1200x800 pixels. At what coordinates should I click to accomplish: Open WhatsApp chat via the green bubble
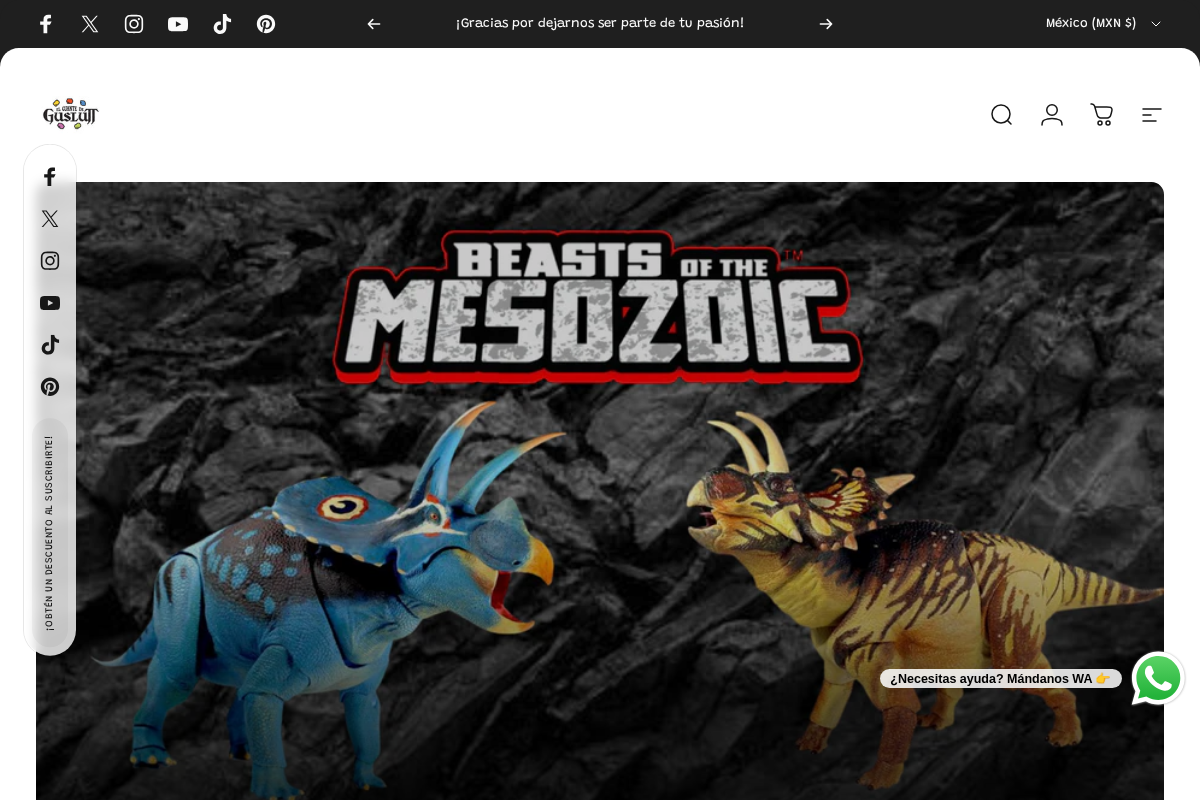tap(1158, 678)
